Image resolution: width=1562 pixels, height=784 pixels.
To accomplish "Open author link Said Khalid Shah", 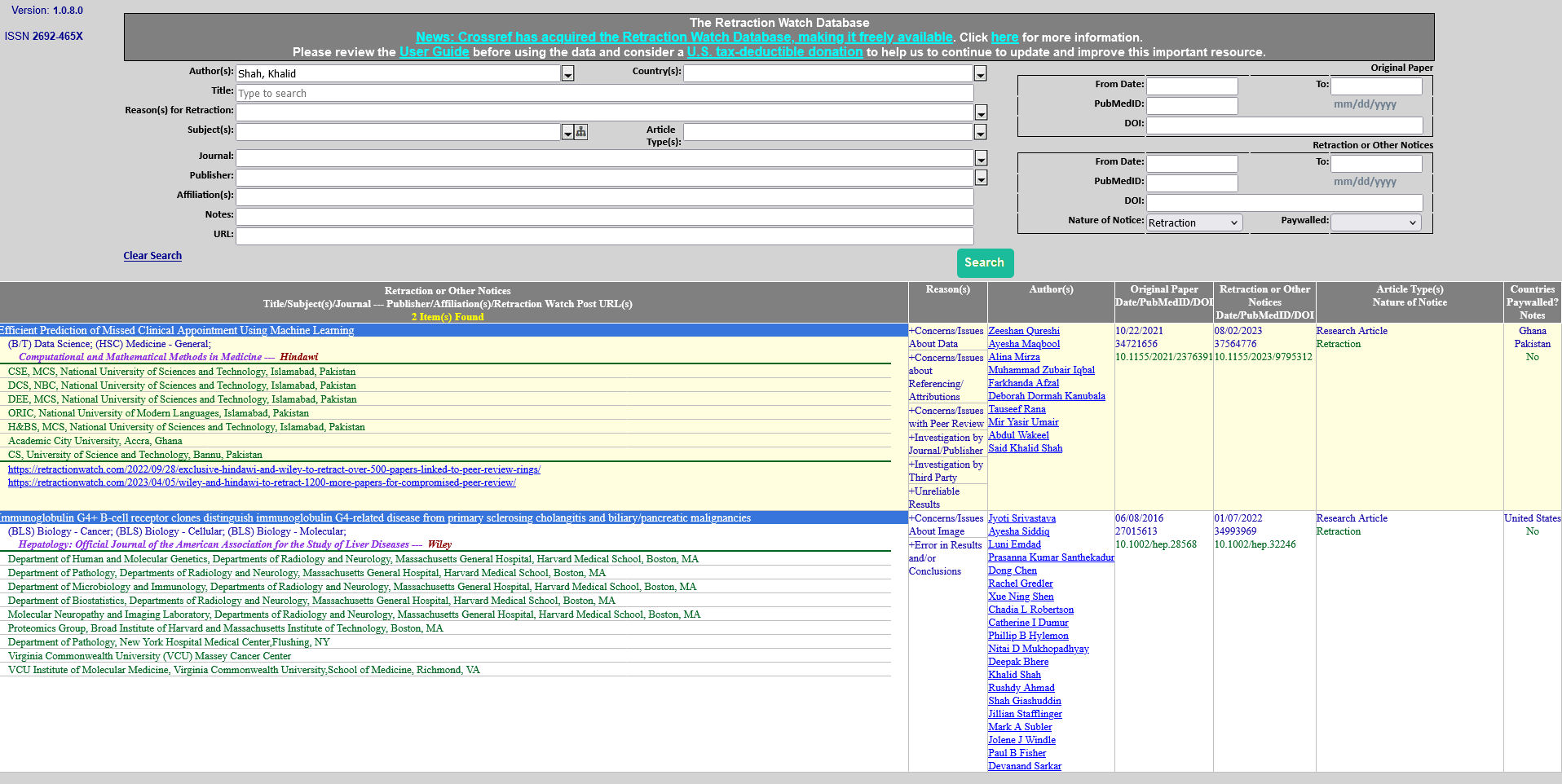I will pos(1025,448).
